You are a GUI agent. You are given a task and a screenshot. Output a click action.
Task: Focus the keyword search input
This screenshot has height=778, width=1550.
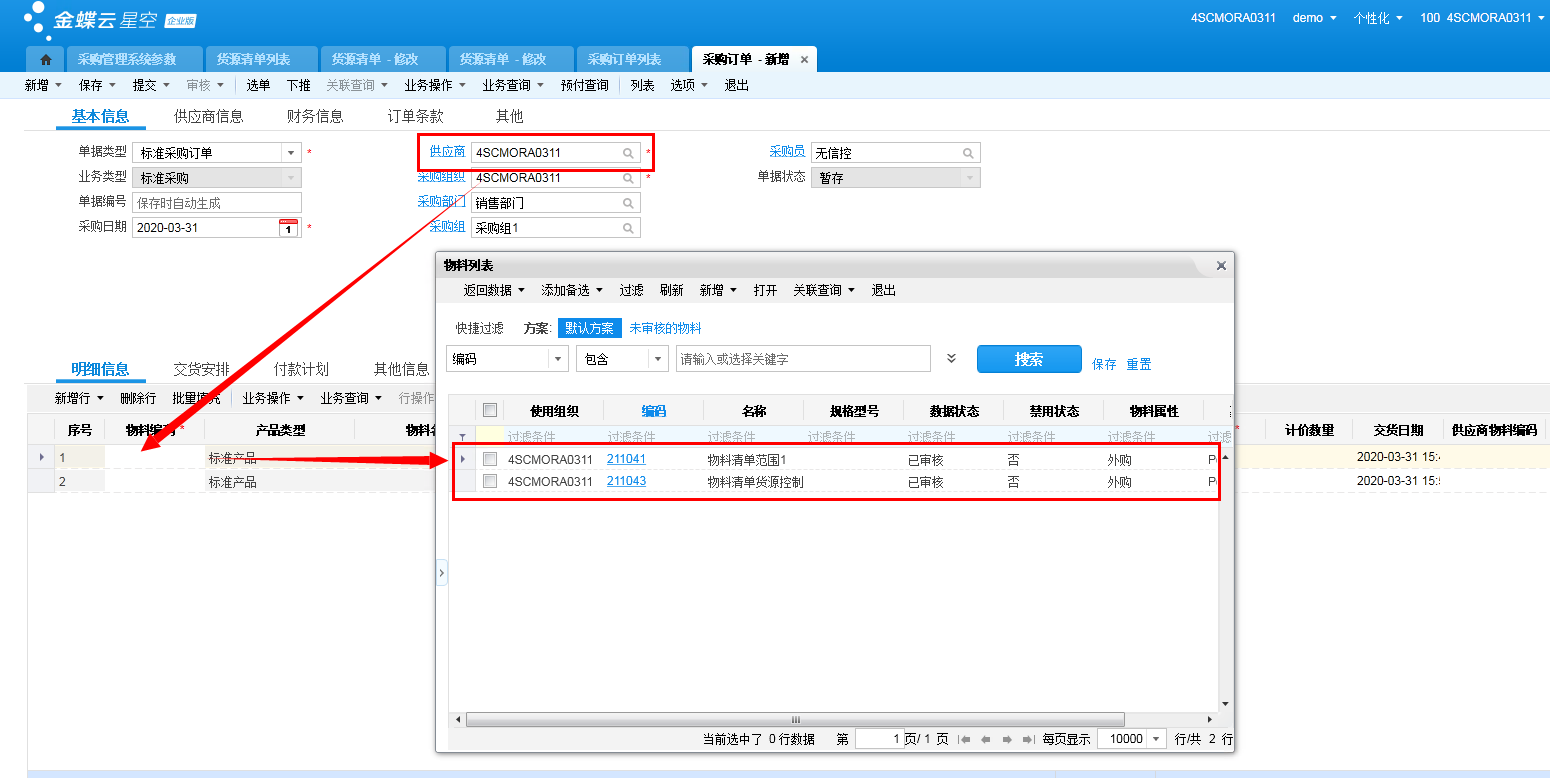tap(803, 359)
